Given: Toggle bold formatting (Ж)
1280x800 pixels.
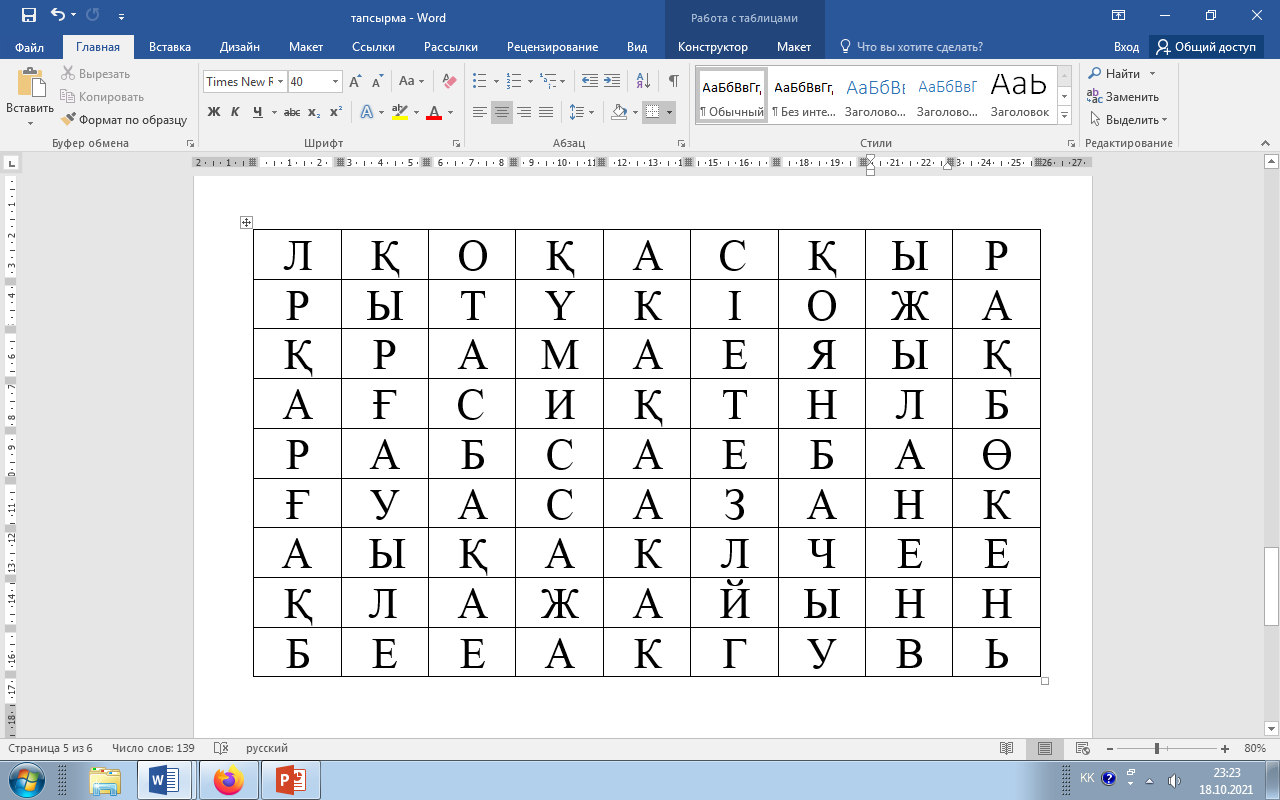Looking at the screenshot, I should click(x=213, y=112).
